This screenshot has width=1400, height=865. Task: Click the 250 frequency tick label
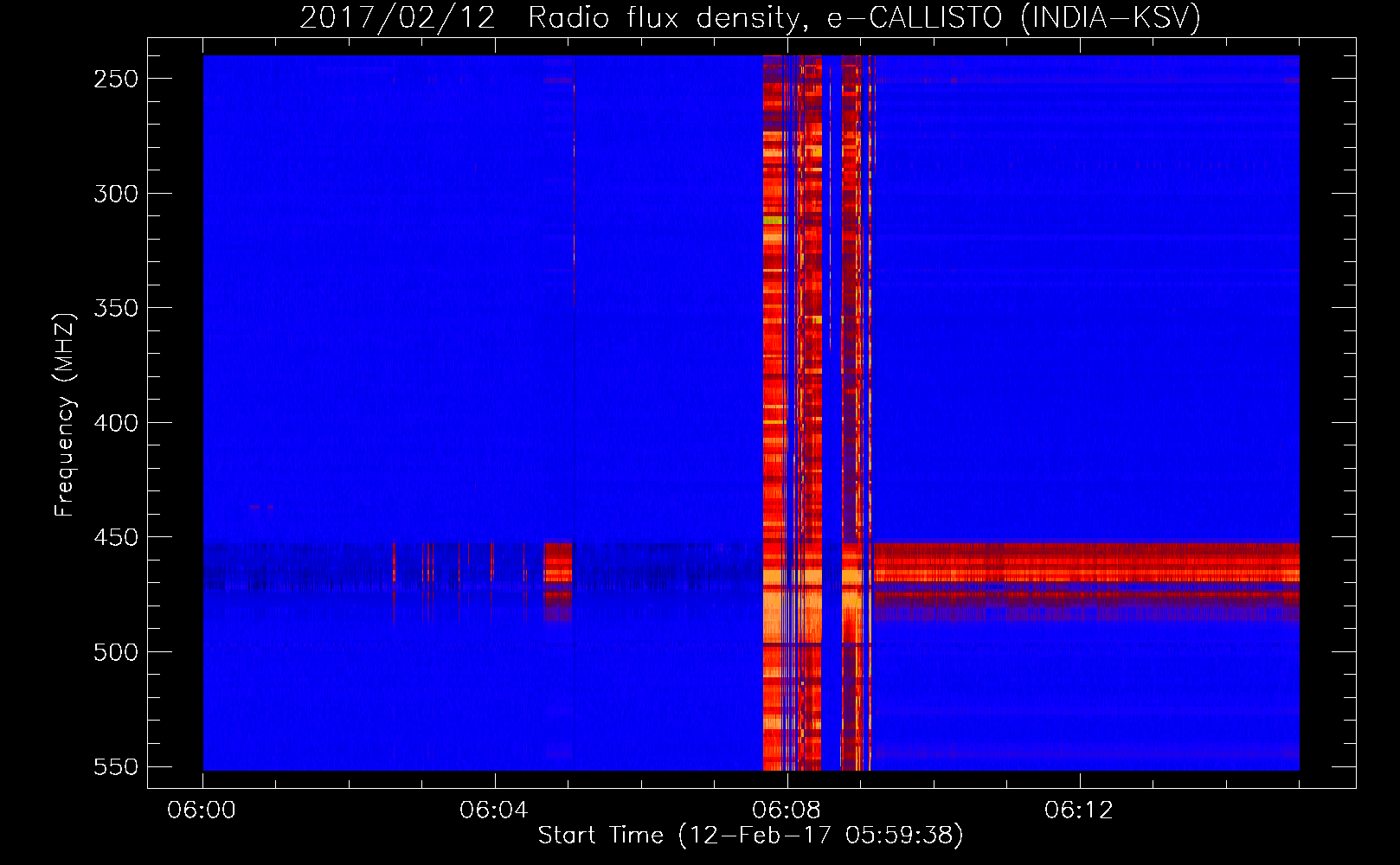tap(116, 79)
